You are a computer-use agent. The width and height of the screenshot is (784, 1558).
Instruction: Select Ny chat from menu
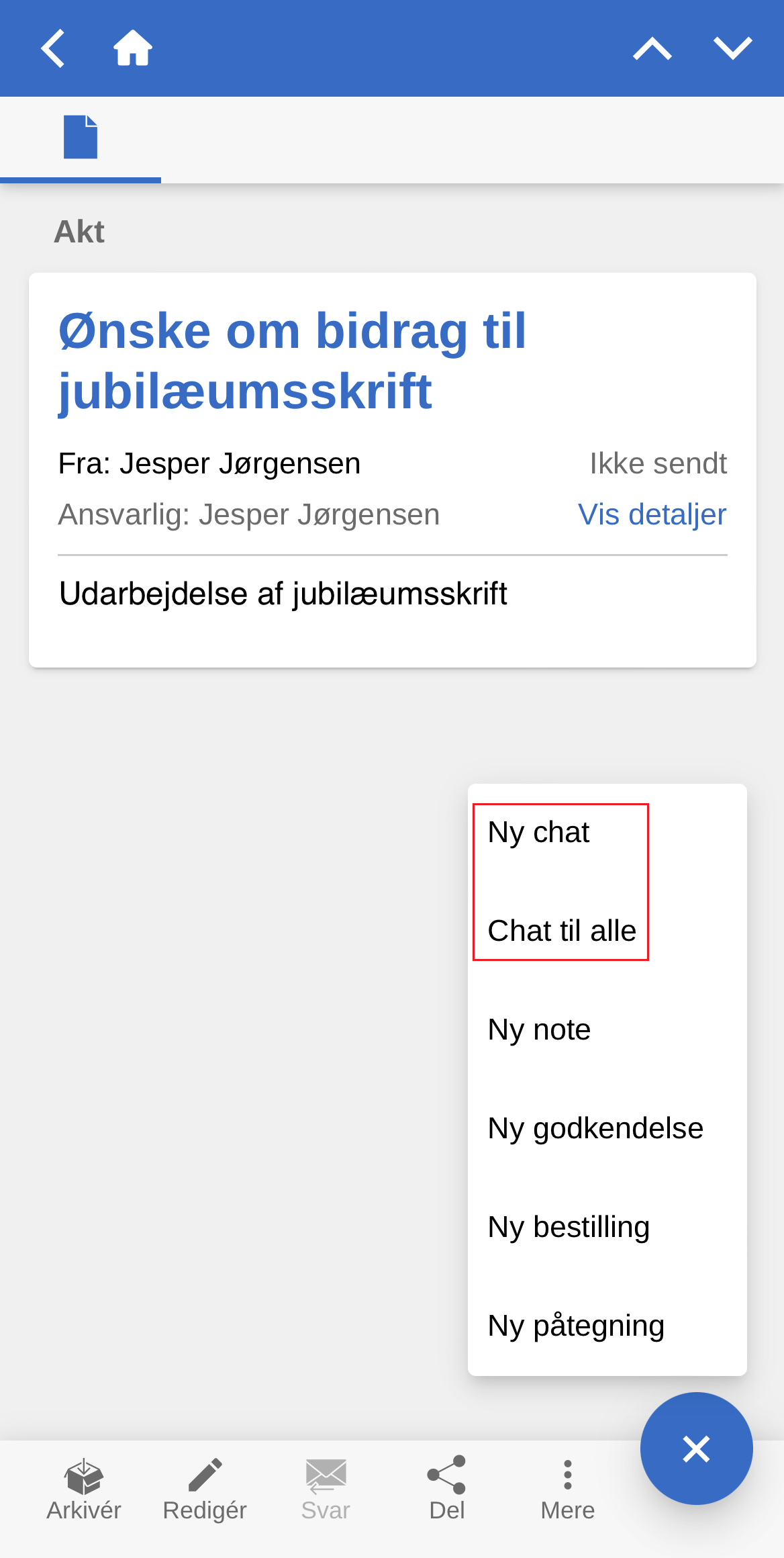pyautogui.click(x=539, y=833)
